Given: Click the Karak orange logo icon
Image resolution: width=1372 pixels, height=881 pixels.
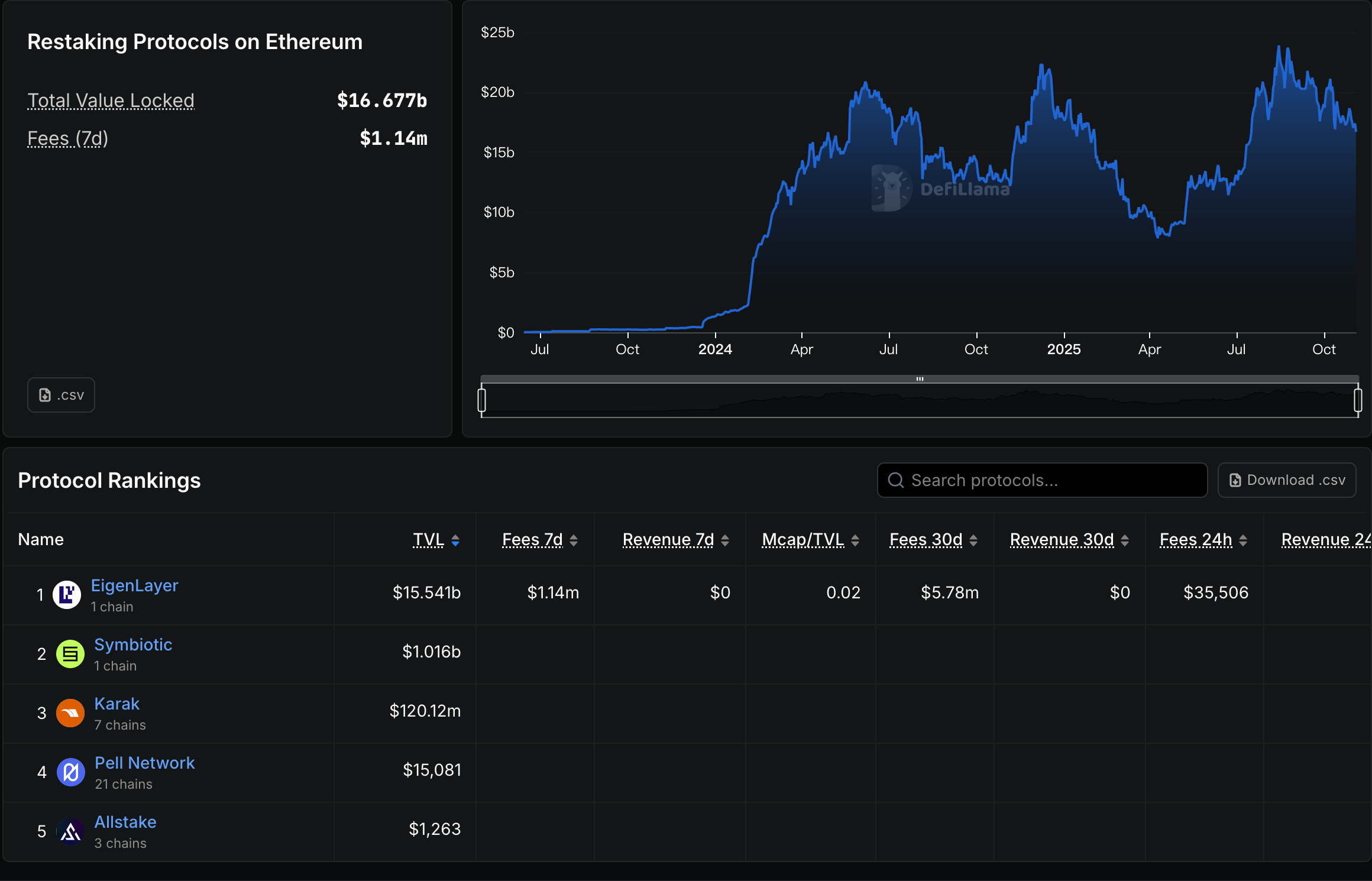Looking at the screenshot, I should pos(70,712).
